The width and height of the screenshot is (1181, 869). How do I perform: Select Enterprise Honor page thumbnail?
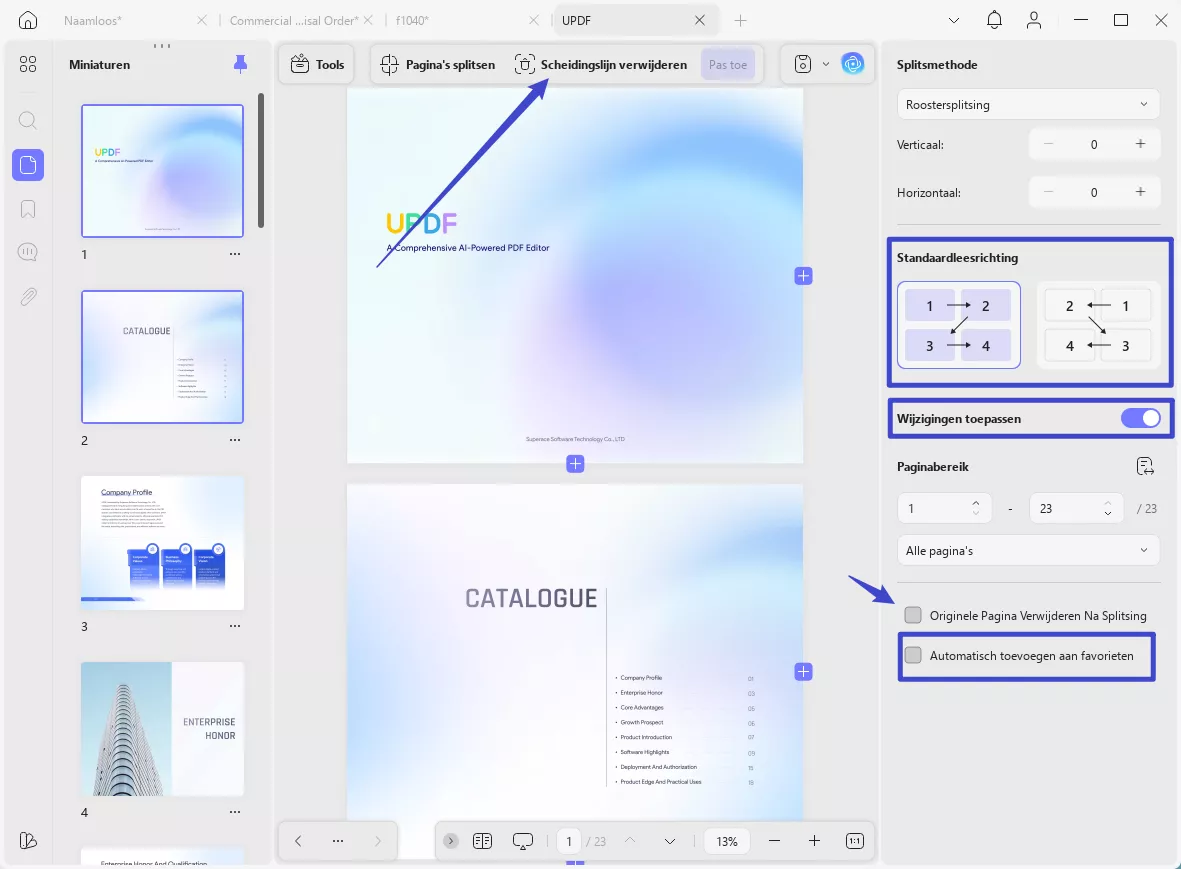pyautogui.click(x=163, y=729)
